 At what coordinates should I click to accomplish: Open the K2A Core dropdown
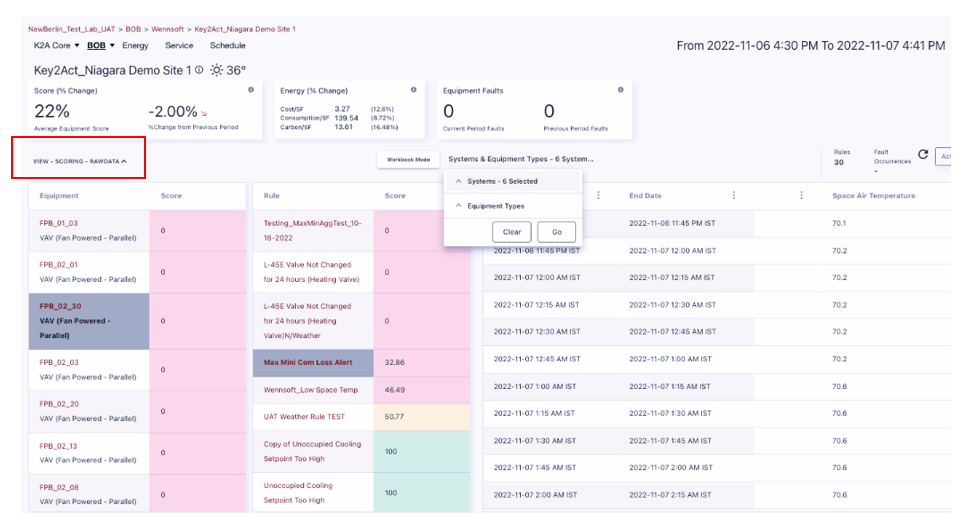[55, 46]
